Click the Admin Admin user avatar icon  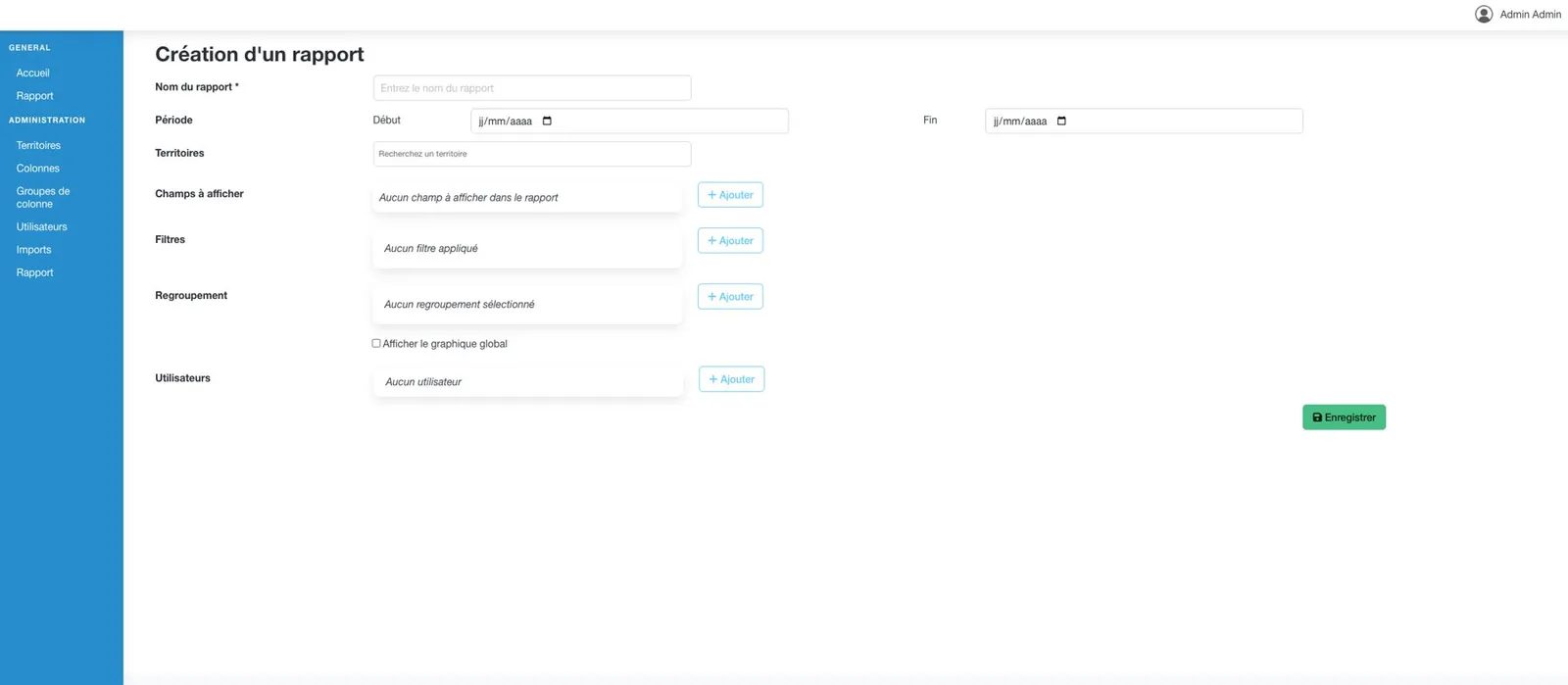click(x=1484, y=14)
